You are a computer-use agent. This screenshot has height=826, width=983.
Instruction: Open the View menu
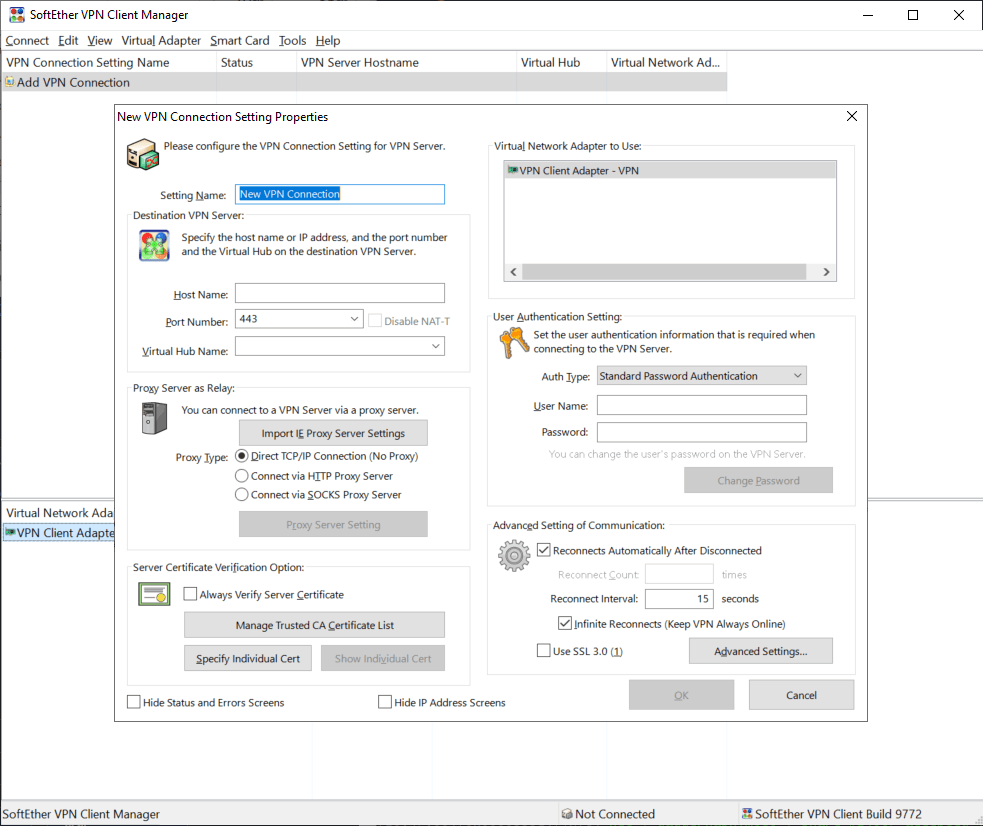pyautogui.click(x=100, y=41)
